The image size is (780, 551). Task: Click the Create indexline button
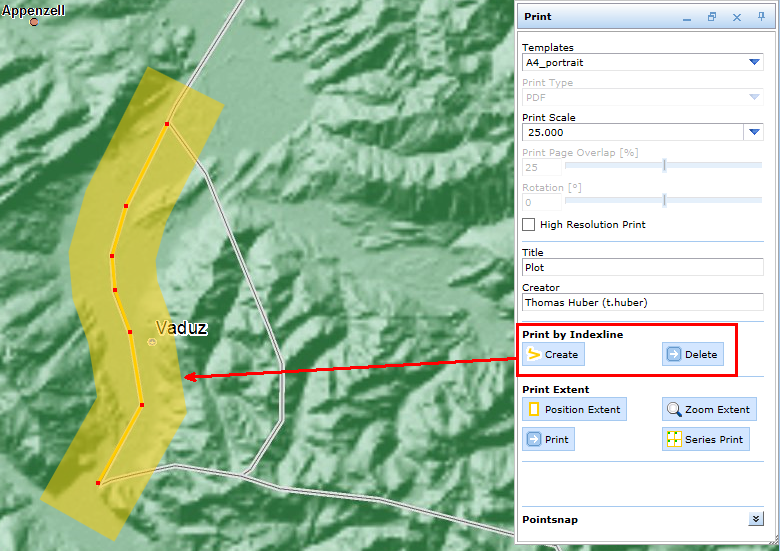click(553, 354)
